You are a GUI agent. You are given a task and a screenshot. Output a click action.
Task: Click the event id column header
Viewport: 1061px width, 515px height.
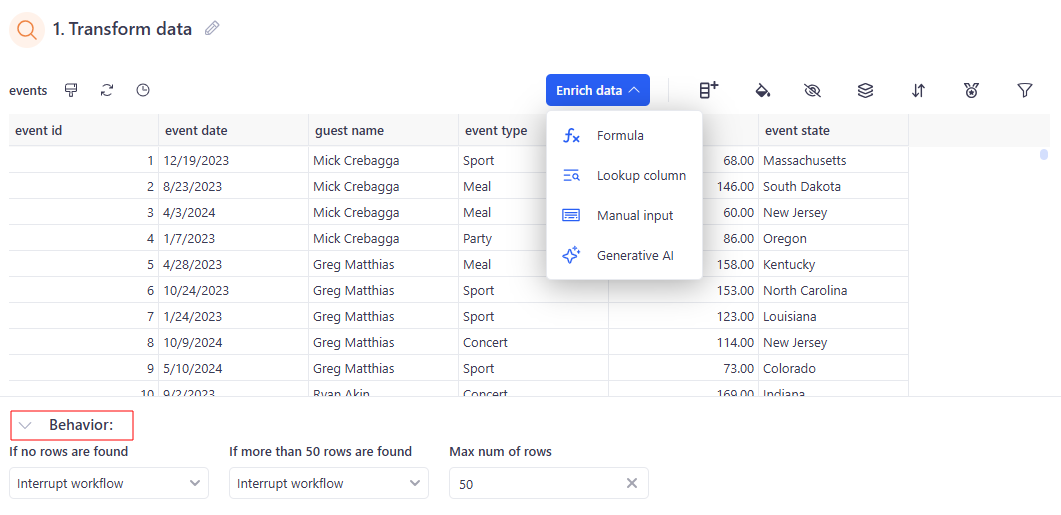point(83,131)
